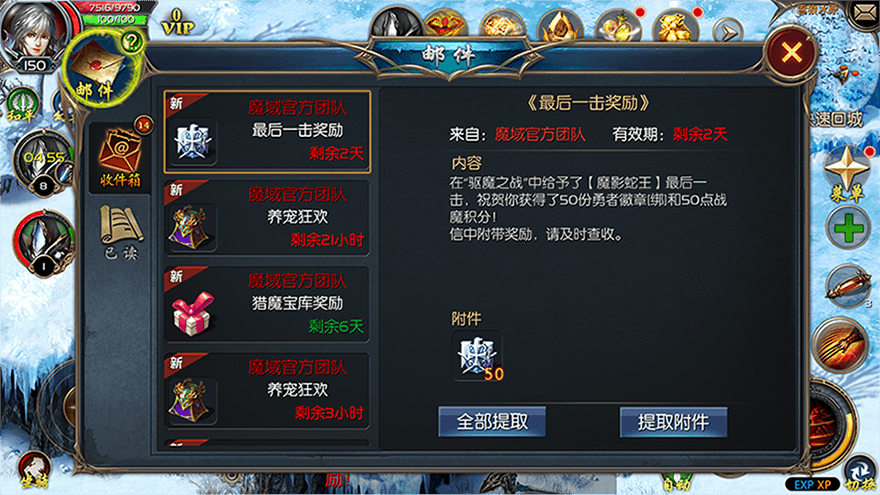Click the green plus icon on right side

(849, 228)
